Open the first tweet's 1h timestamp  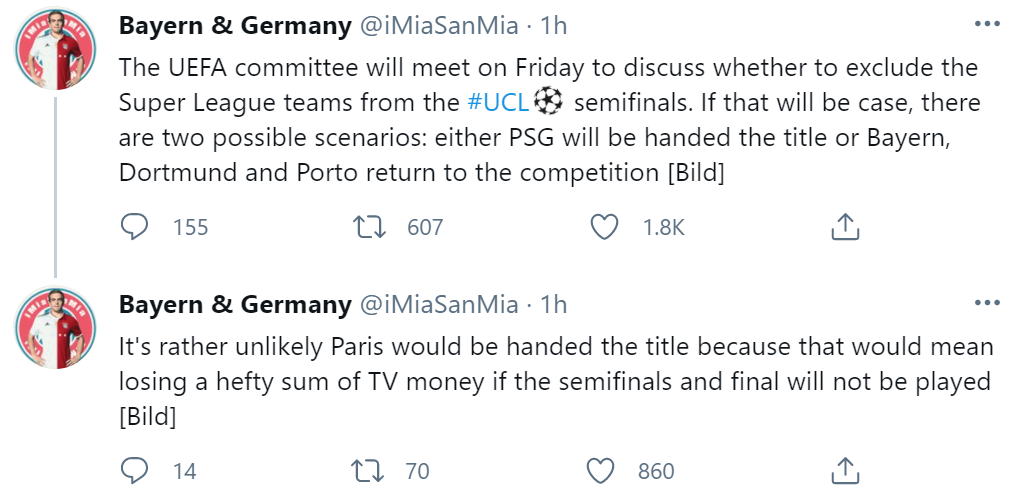coord(553,26)
